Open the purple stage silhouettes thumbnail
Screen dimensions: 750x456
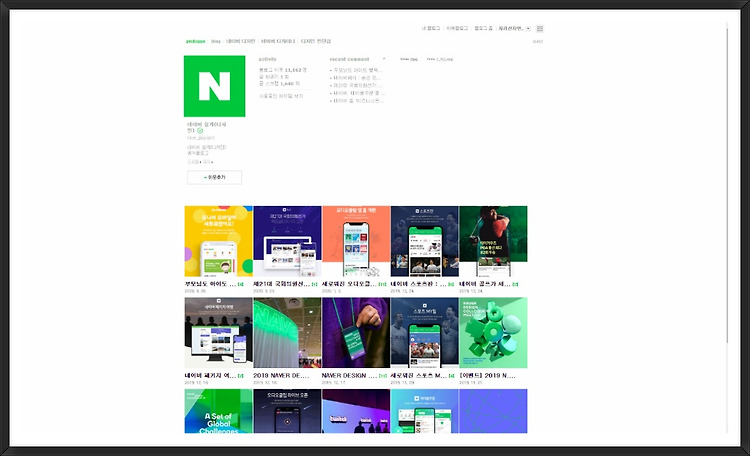(356, 411)
